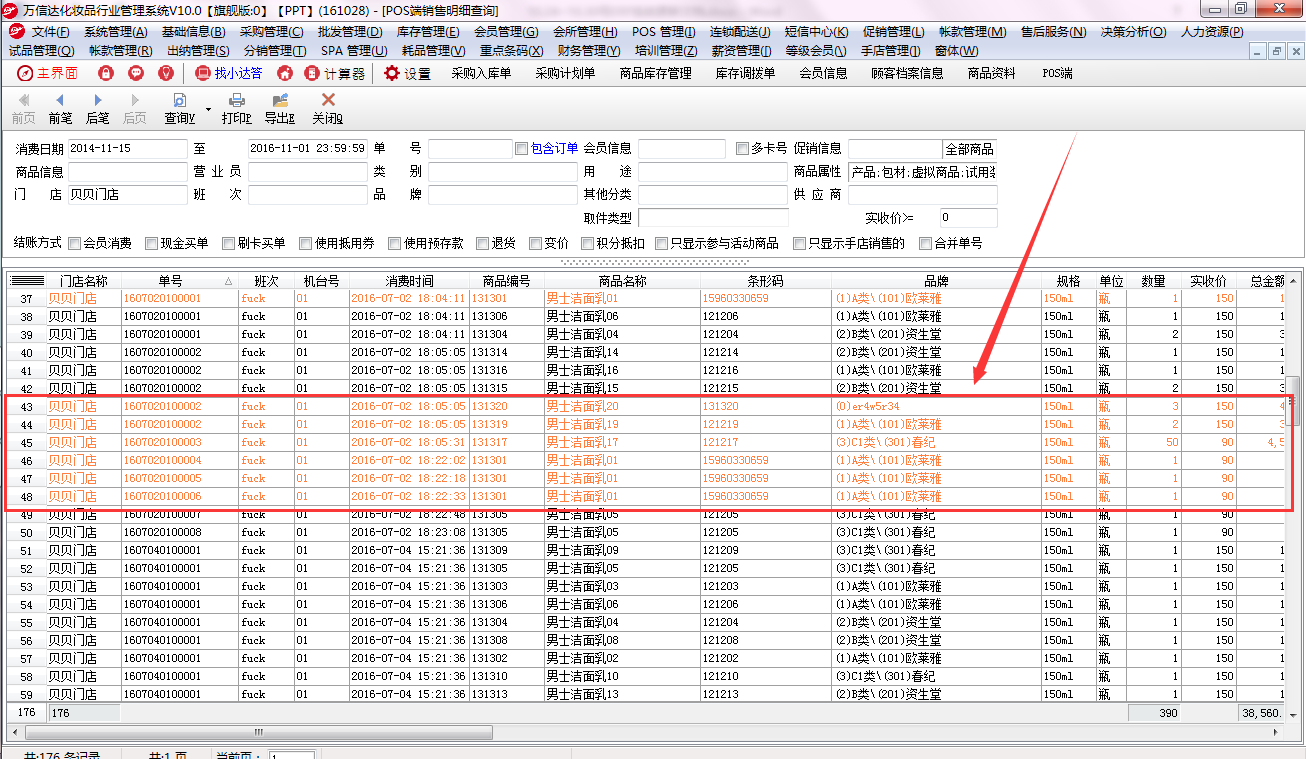Click into the 实收价>= input field
This screenshot has width=1306, height=759.
[x=968, y=218]
